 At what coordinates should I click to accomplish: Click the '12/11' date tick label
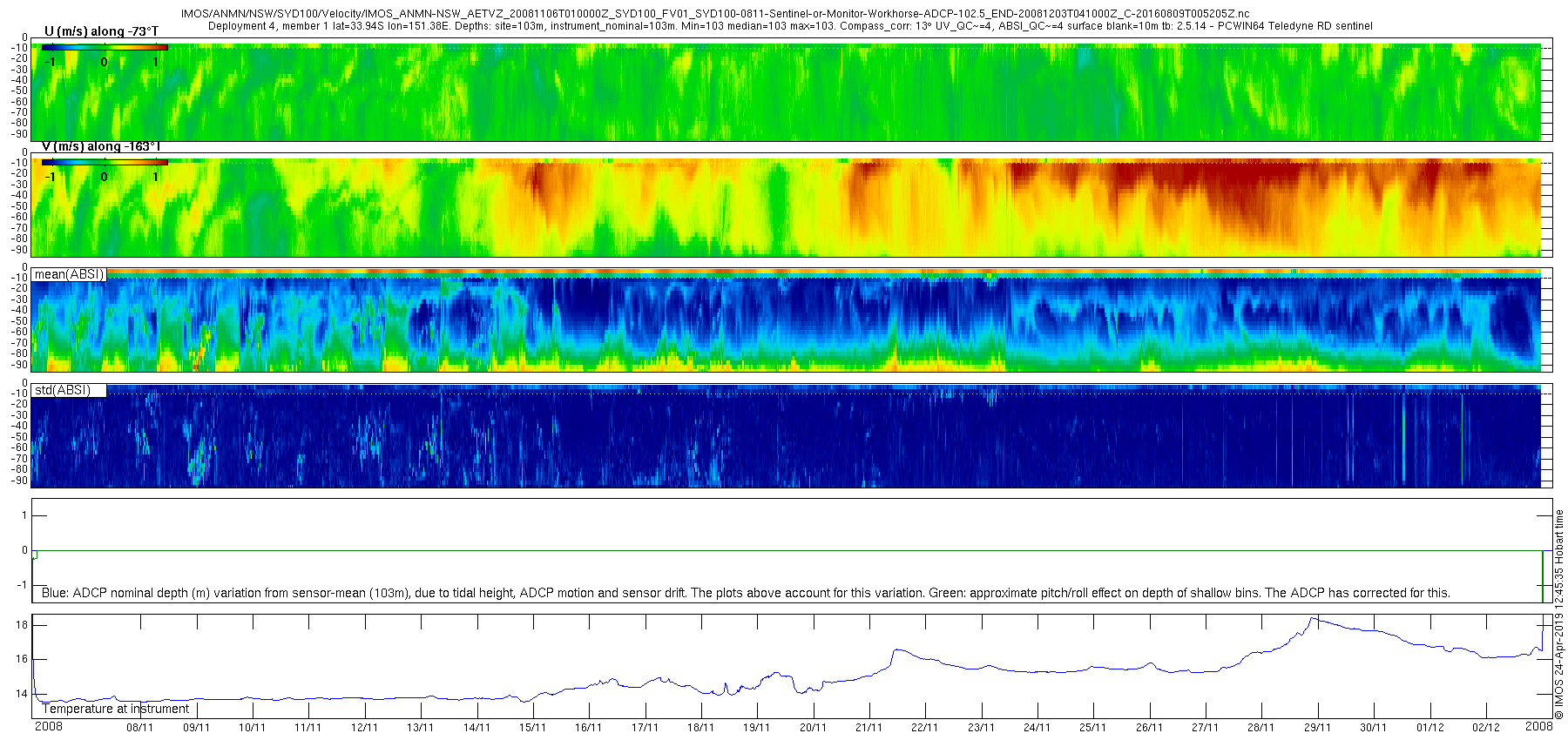(x=364, y=728)
